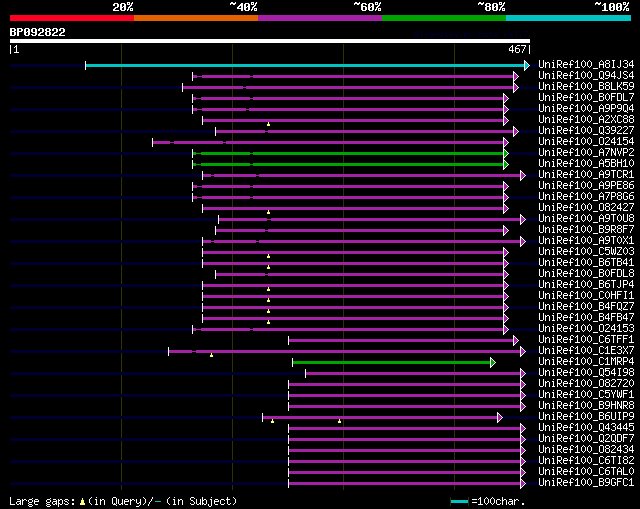Click the red 20% identity legend segment
The image size is (640, 509).
(72, 18)
